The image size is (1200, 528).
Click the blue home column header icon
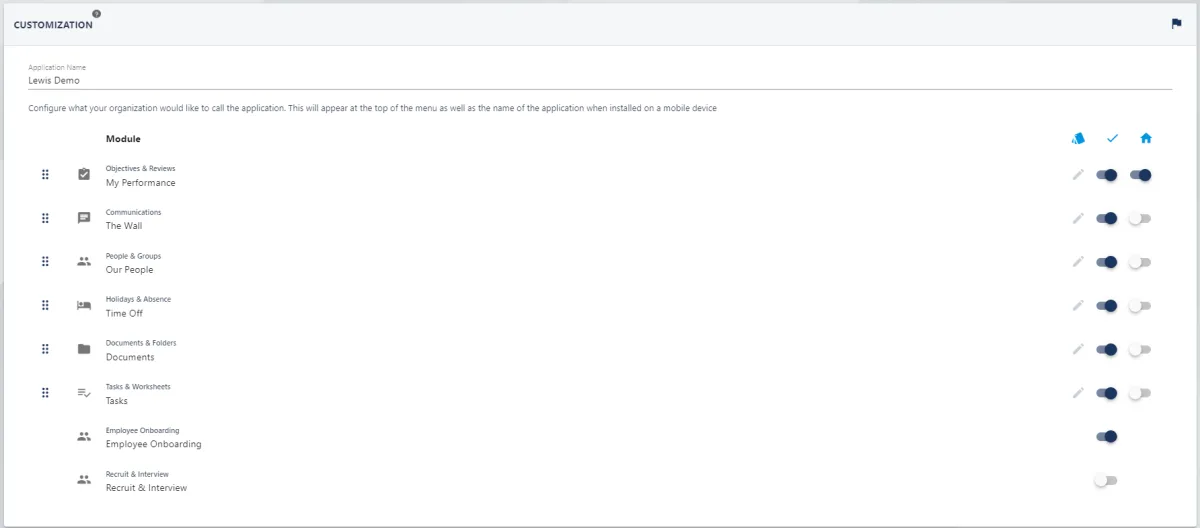1146,139
